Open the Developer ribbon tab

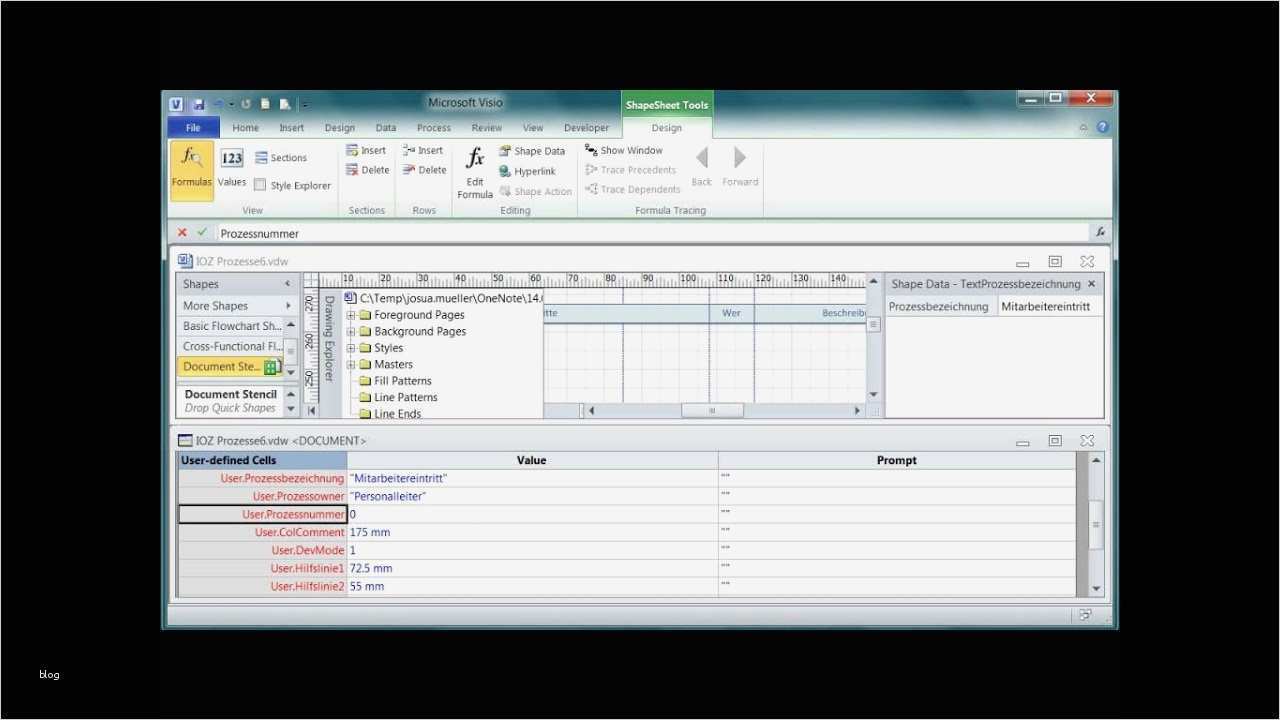click(x=586, y=128)
